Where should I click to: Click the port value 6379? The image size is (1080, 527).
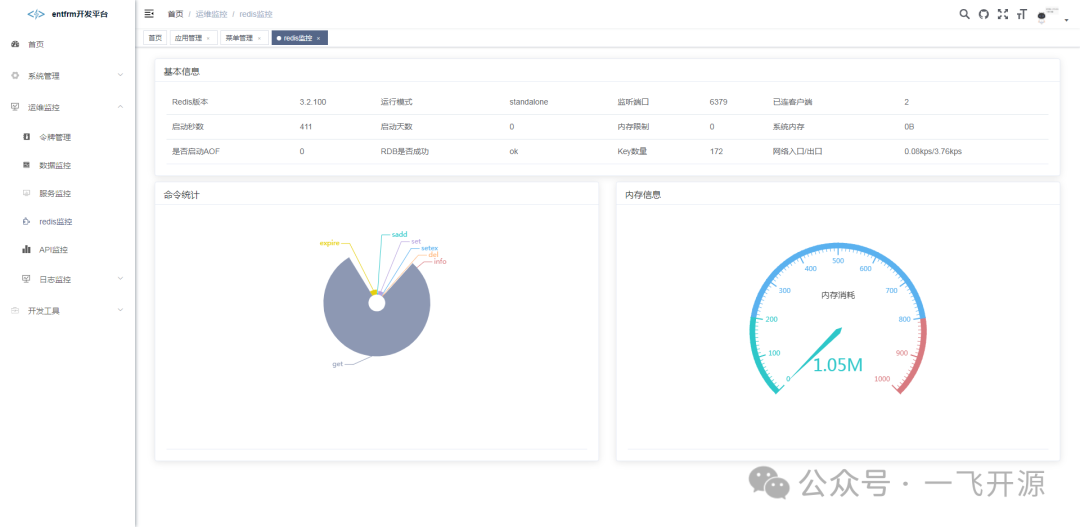coord(718,102)
